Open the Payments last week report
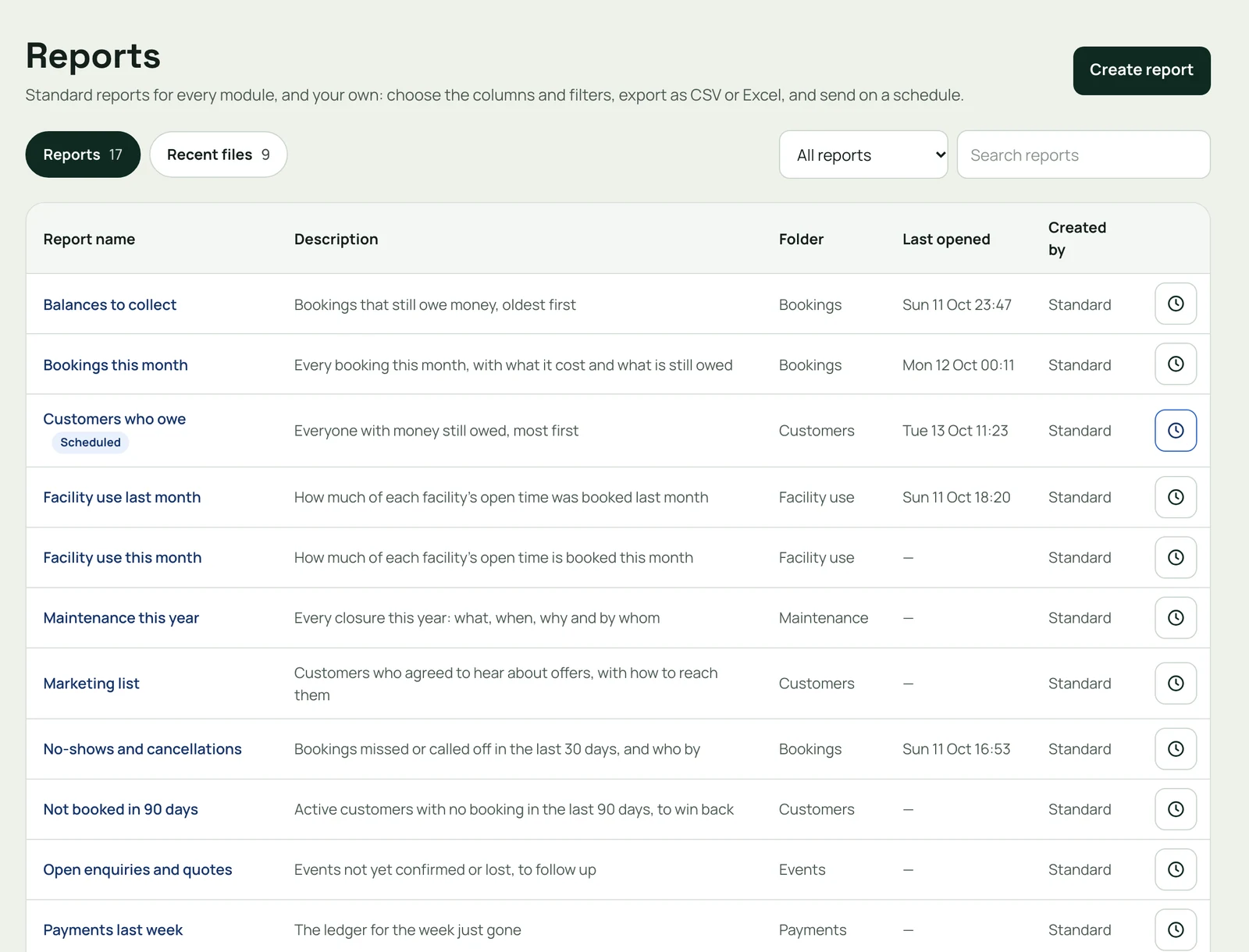Screen dimensions: 1249x952 [x=113, y=930]
